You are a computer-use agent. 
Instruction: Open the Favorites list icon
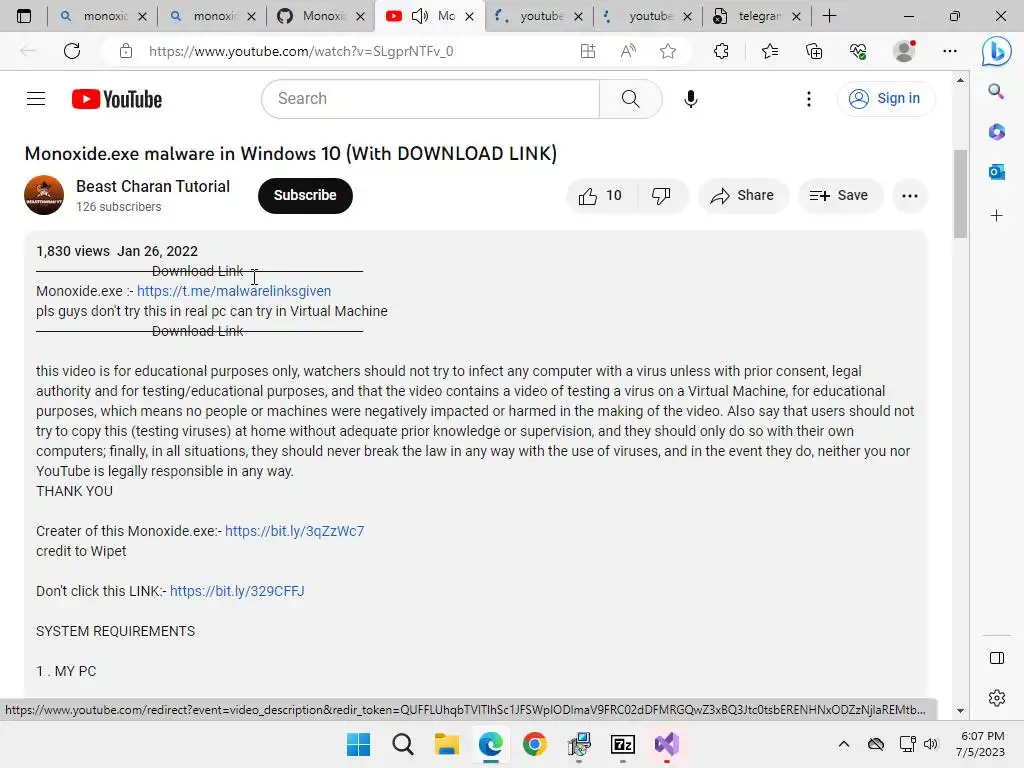click(770, 51)
